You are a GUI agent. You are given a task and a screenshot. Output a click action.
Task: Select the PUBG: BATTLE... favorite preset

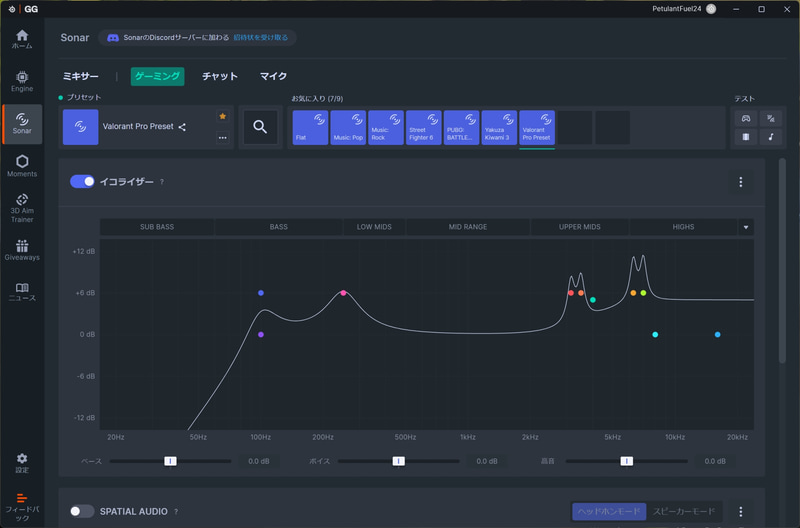tap(461, 128)
